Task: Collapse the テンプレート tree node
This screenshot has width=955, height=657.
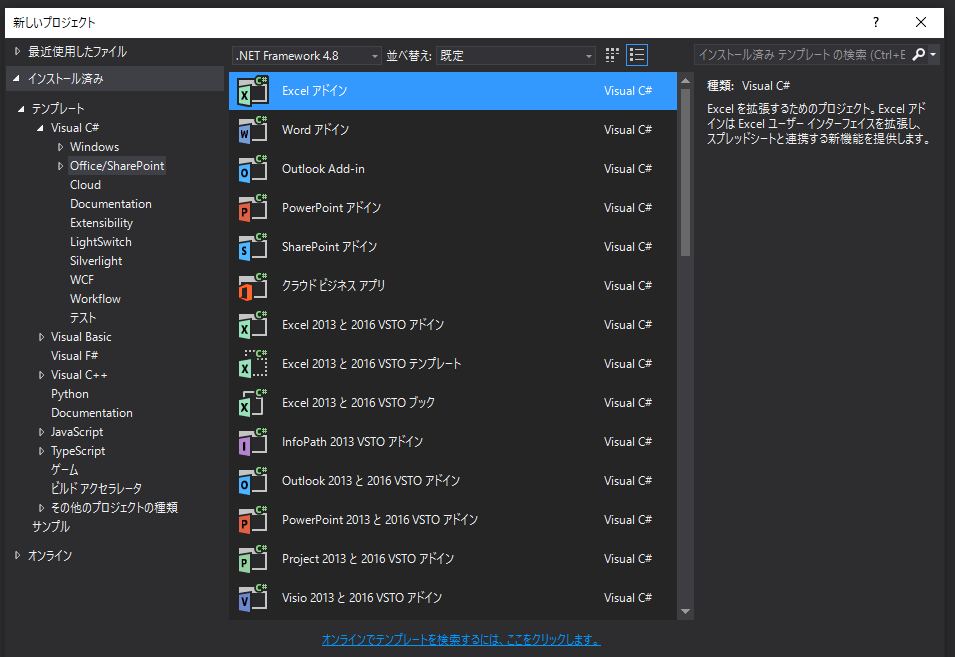Action: (21, 109)
